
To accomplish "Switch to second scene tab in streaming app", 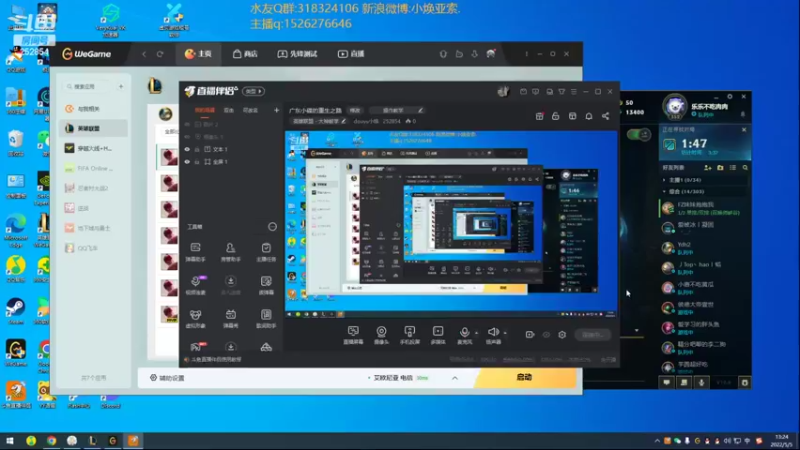I will point(229,110).
